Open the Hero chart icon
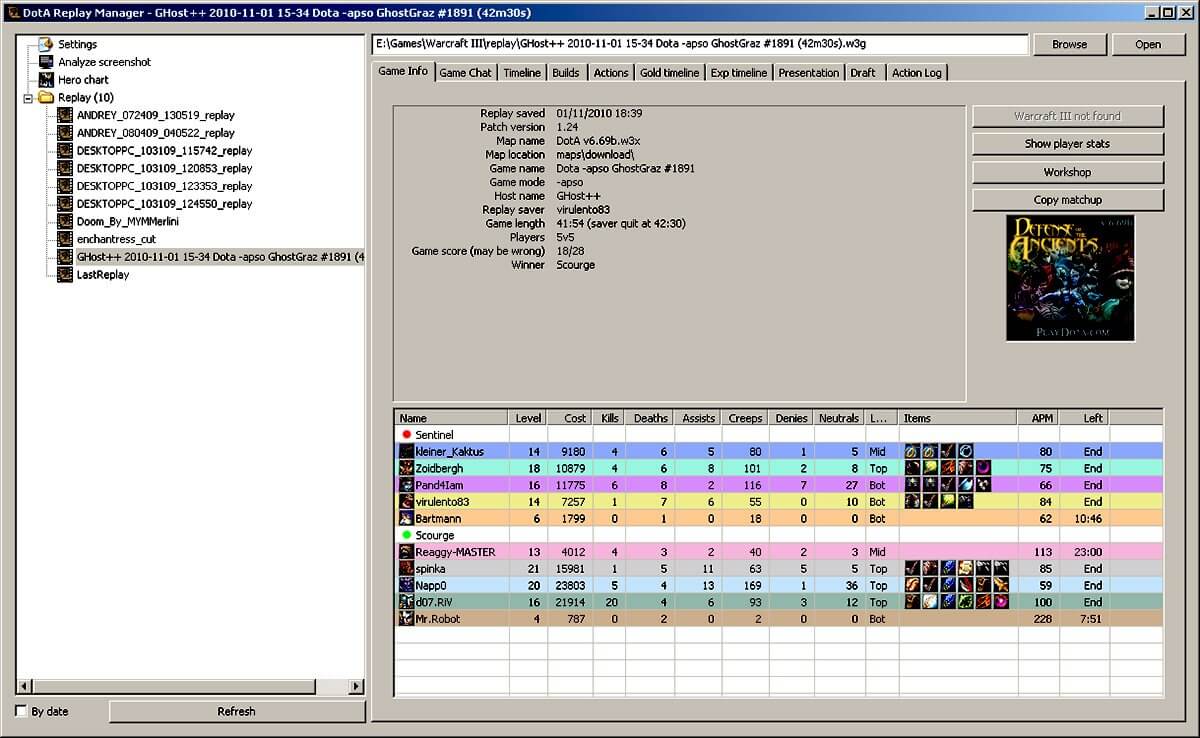 (x=45, y=80)
